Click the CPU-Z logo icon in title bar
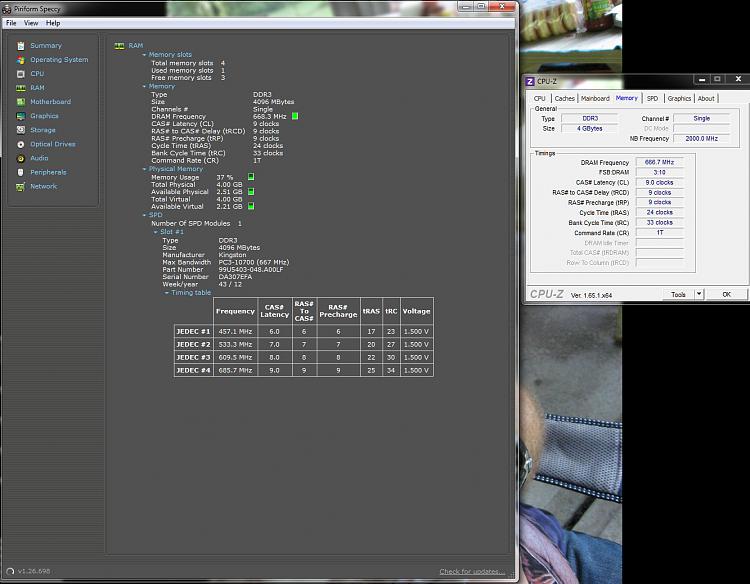This screenshot has height=584, width=750. pyautogui.click(x=529, y=81)
